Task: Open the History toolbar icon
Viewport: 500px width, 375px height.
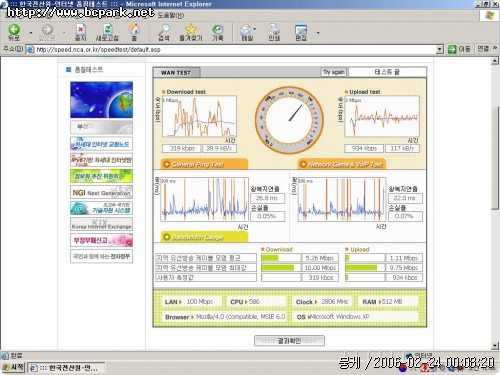Action: click(218, 32)
